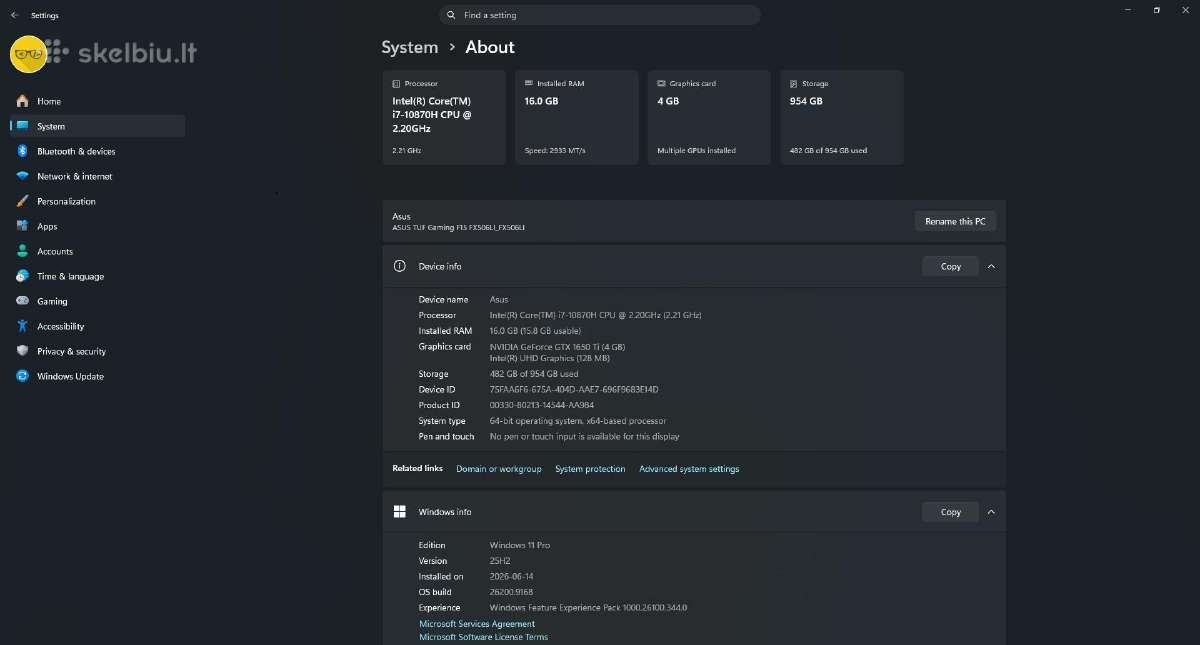Click the Bluetooth icon in sidebar
Screen dimensions: 1200x645
click(22, 151)
